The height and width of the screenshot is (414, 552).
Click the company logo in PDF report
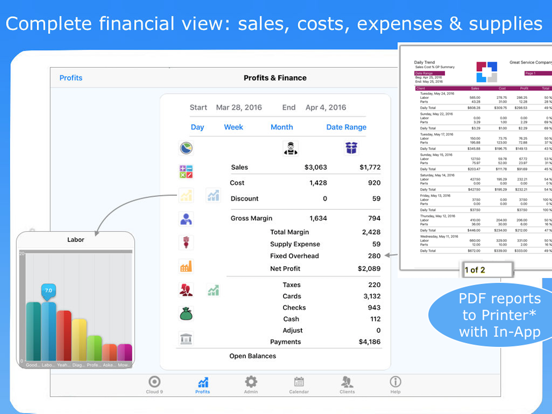point(487,72)
